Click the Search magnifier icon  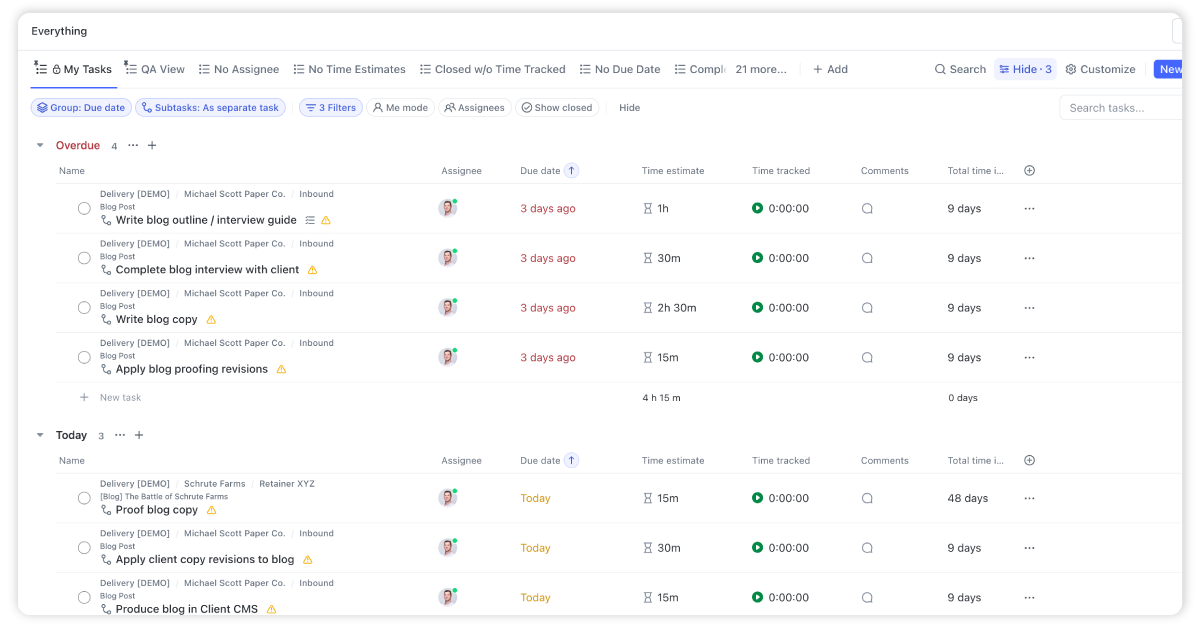[x=940, y=69]
